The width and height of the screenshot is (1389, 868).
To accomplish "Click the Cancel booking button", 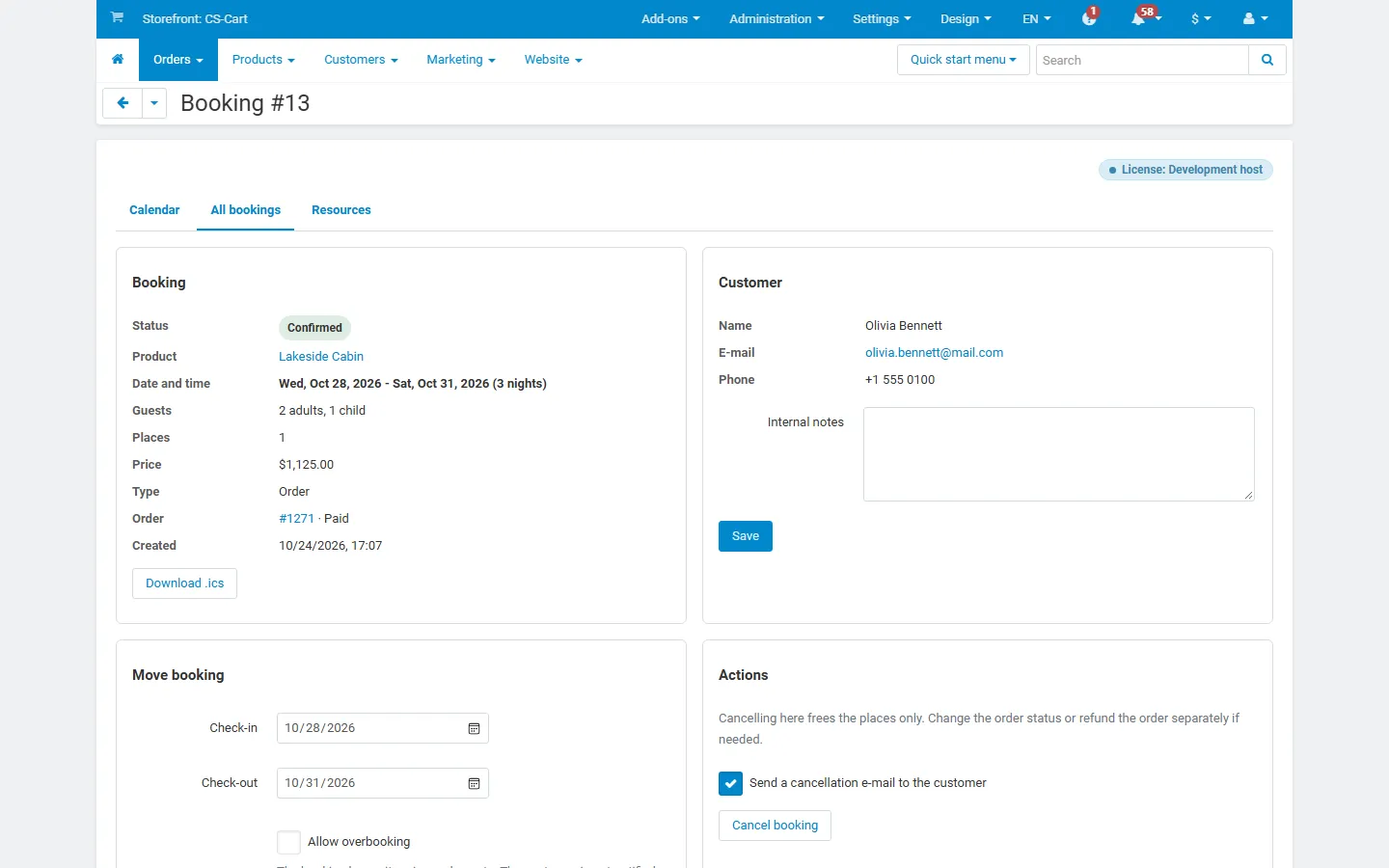I will coord(775,826).
